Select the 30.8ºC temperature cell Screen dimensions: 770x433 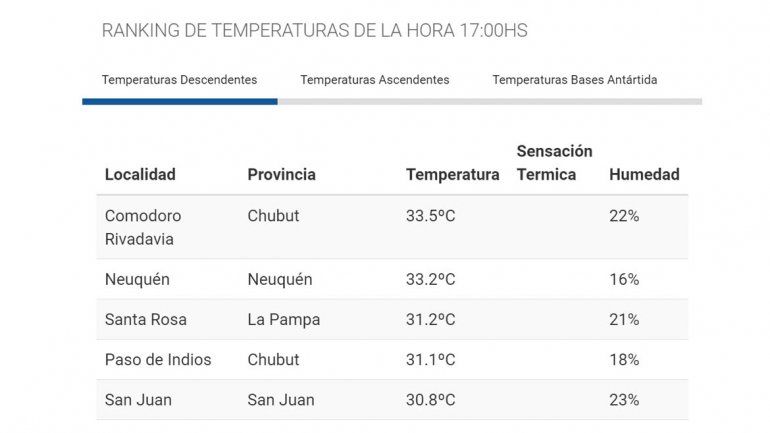[431, 400]
